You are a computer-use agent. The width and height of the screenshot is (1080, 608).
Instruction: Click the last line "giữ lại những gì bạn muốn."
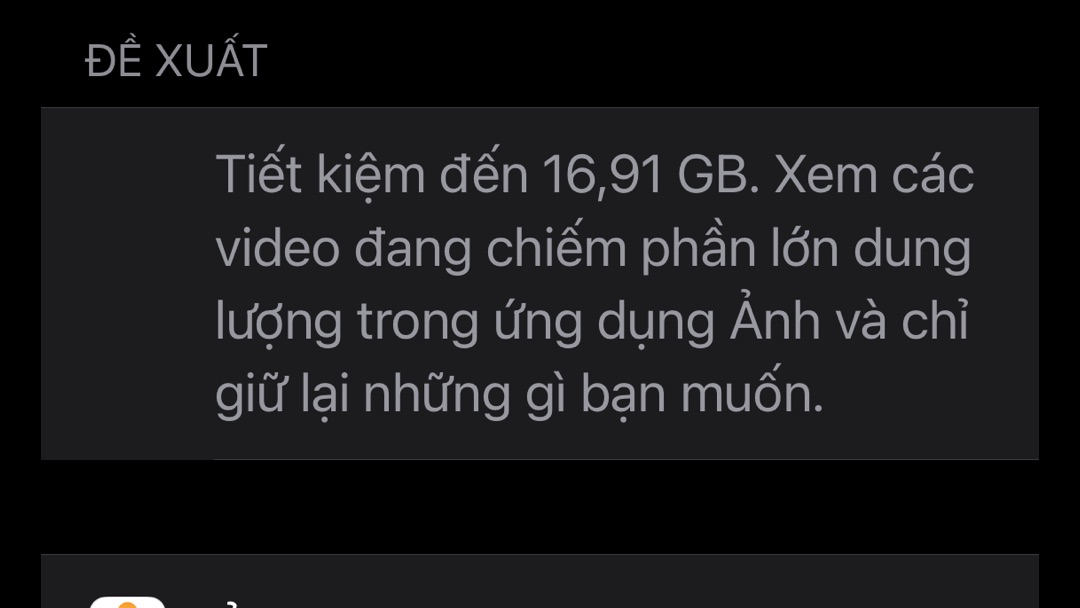pyautogui.click(x=519, y=395)
